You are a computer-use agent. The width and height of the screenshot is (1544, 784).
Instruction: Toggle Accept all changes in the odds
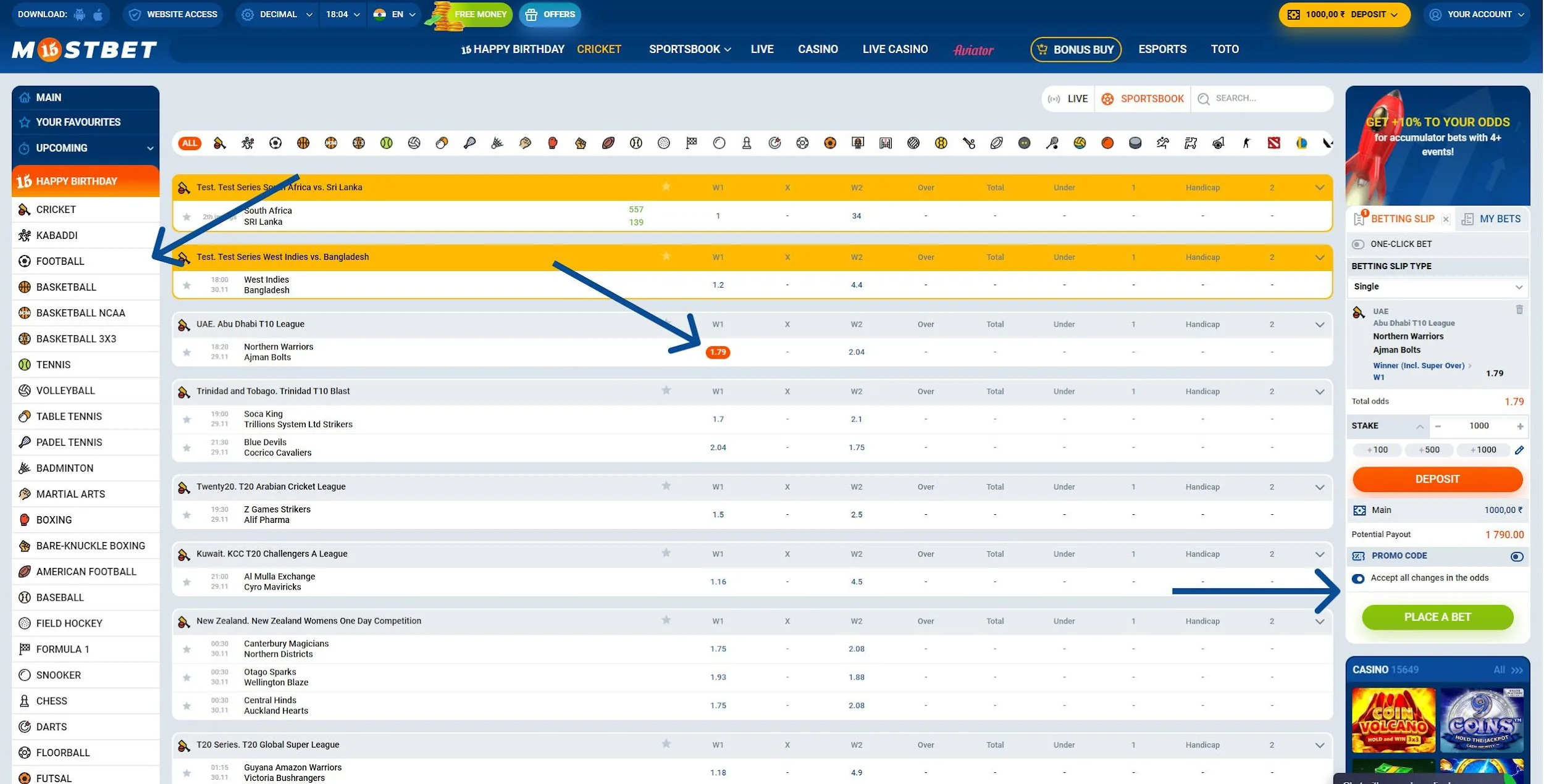[x=1357, y=578]
